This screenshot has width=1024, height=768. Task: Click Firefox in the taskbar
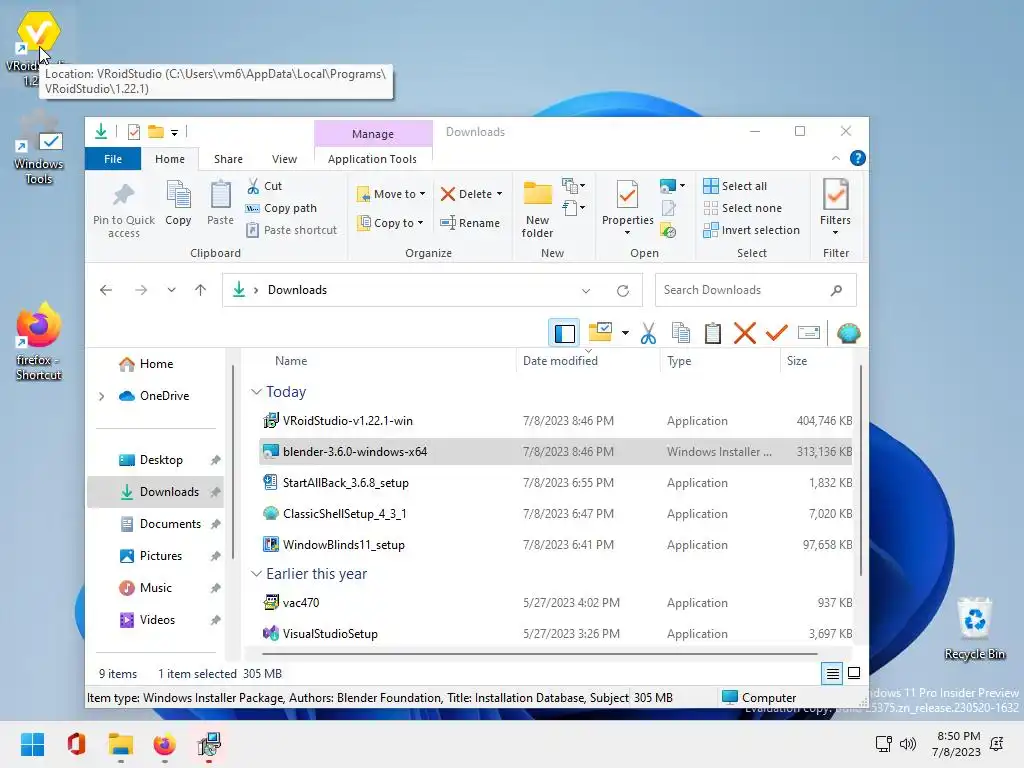click(x=165, y=744)
